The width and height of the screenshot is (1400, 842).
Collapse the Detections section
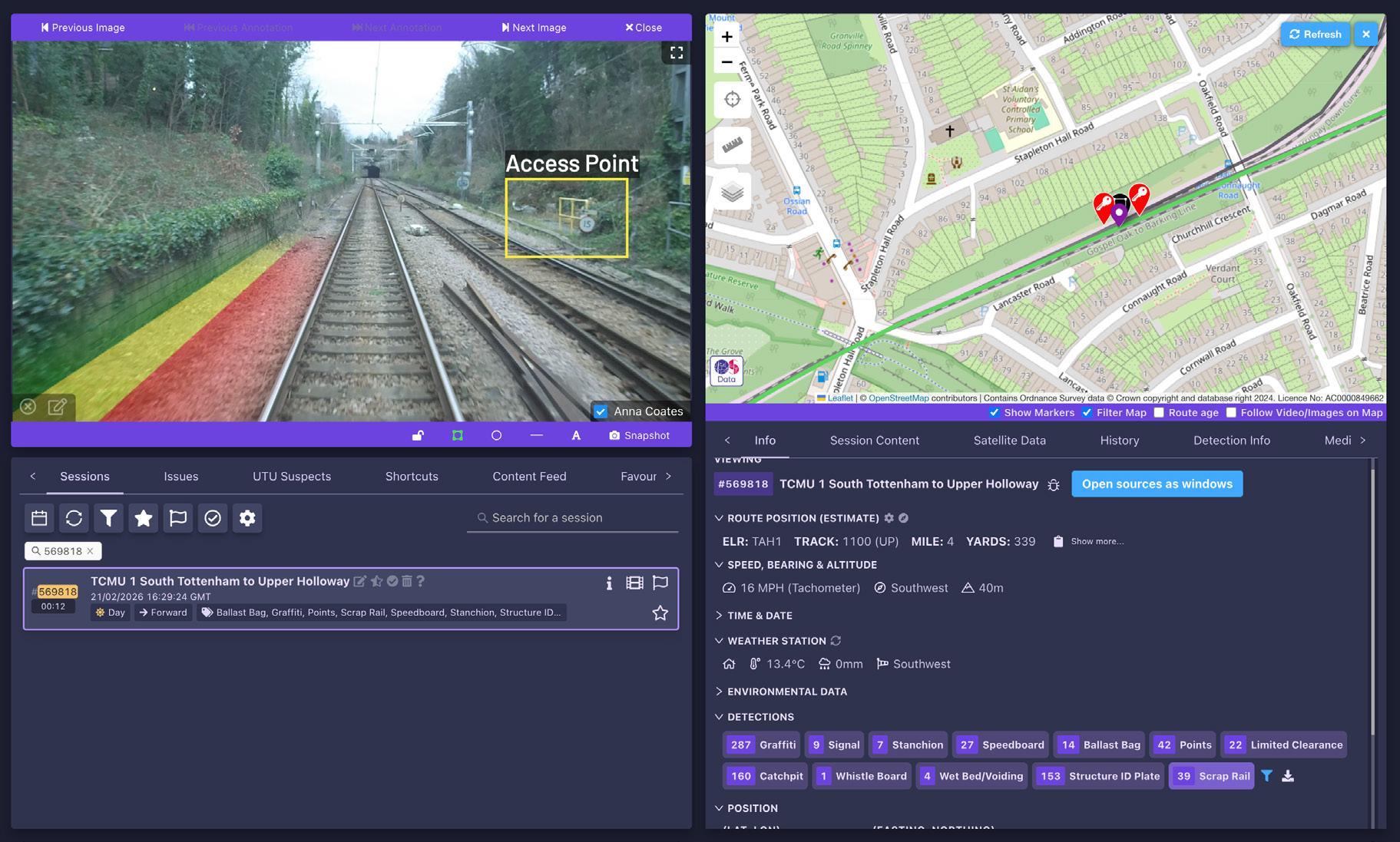pyautogui.click(x=719, y=717)
